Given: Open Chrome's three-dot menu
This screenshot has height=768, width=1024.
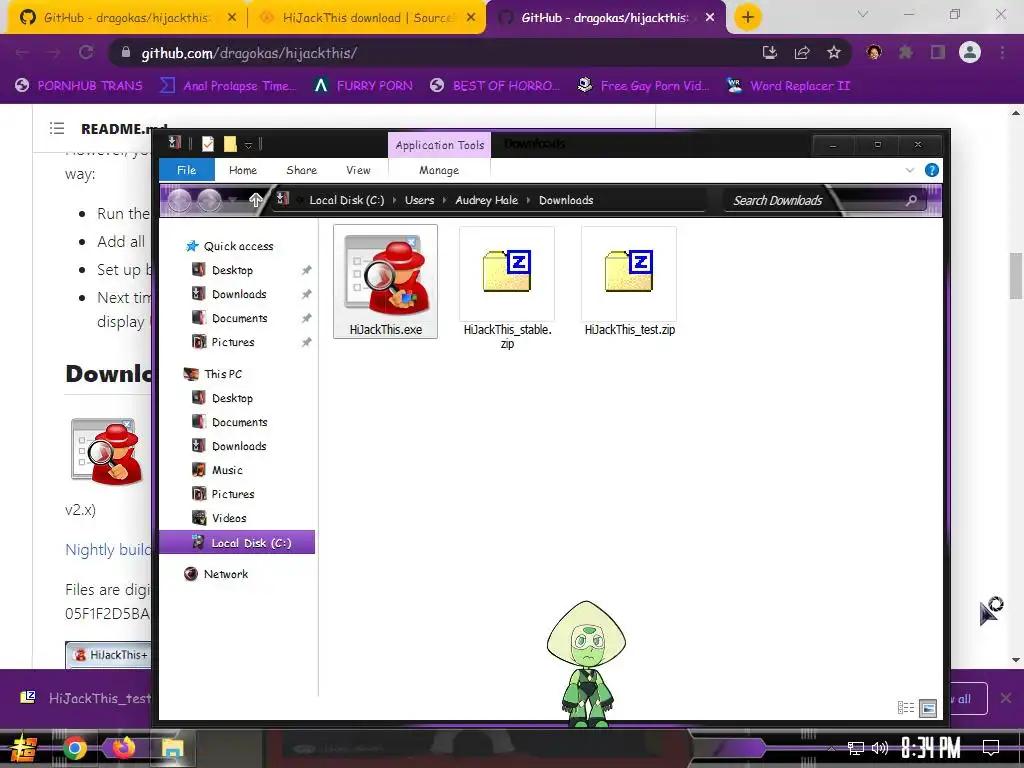Looking at the screenshot, I should coord(1002,53).
